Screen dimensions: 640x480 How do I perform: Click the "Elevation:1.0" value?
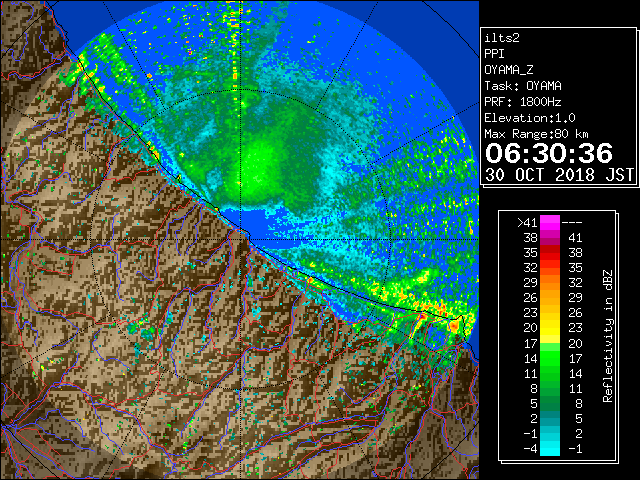(530, 118)
